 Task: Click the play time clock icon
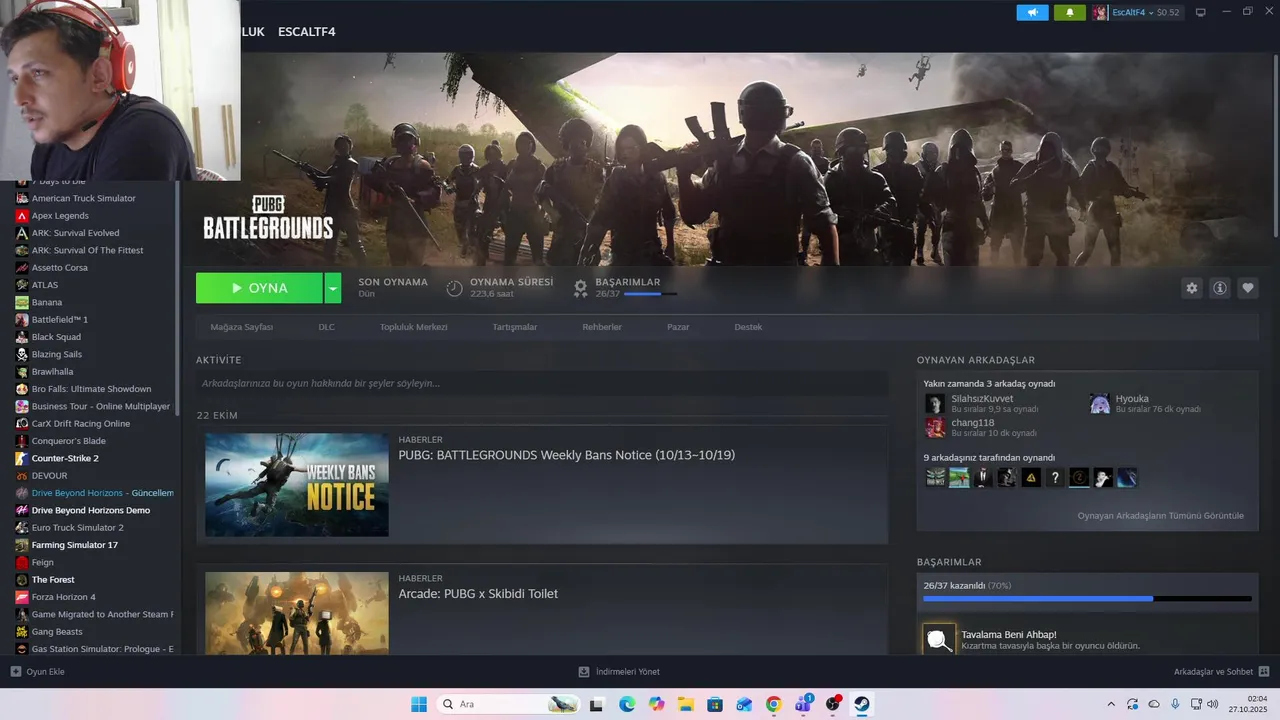(x=454, y=288)
